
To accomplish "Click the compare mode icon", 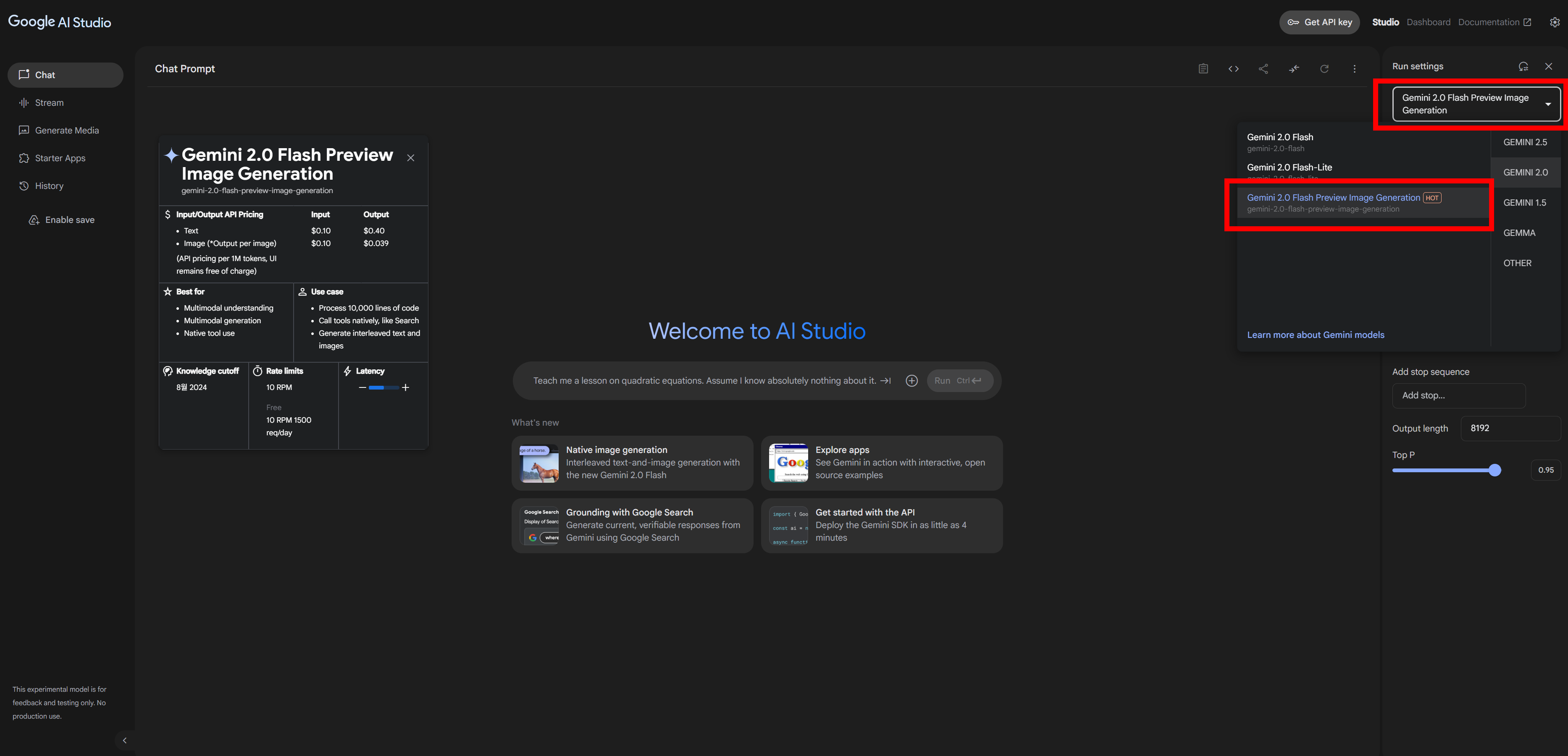I will tap(1293, 69).
